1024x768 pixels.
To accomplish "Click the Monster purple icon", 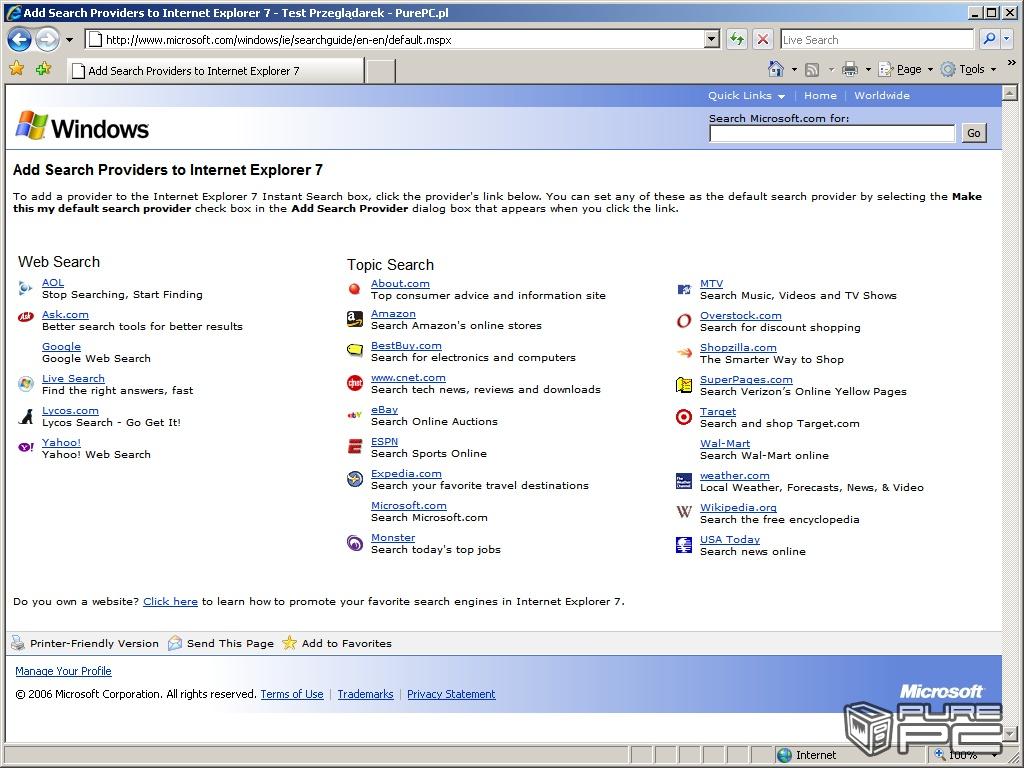I will click(355, 543).
